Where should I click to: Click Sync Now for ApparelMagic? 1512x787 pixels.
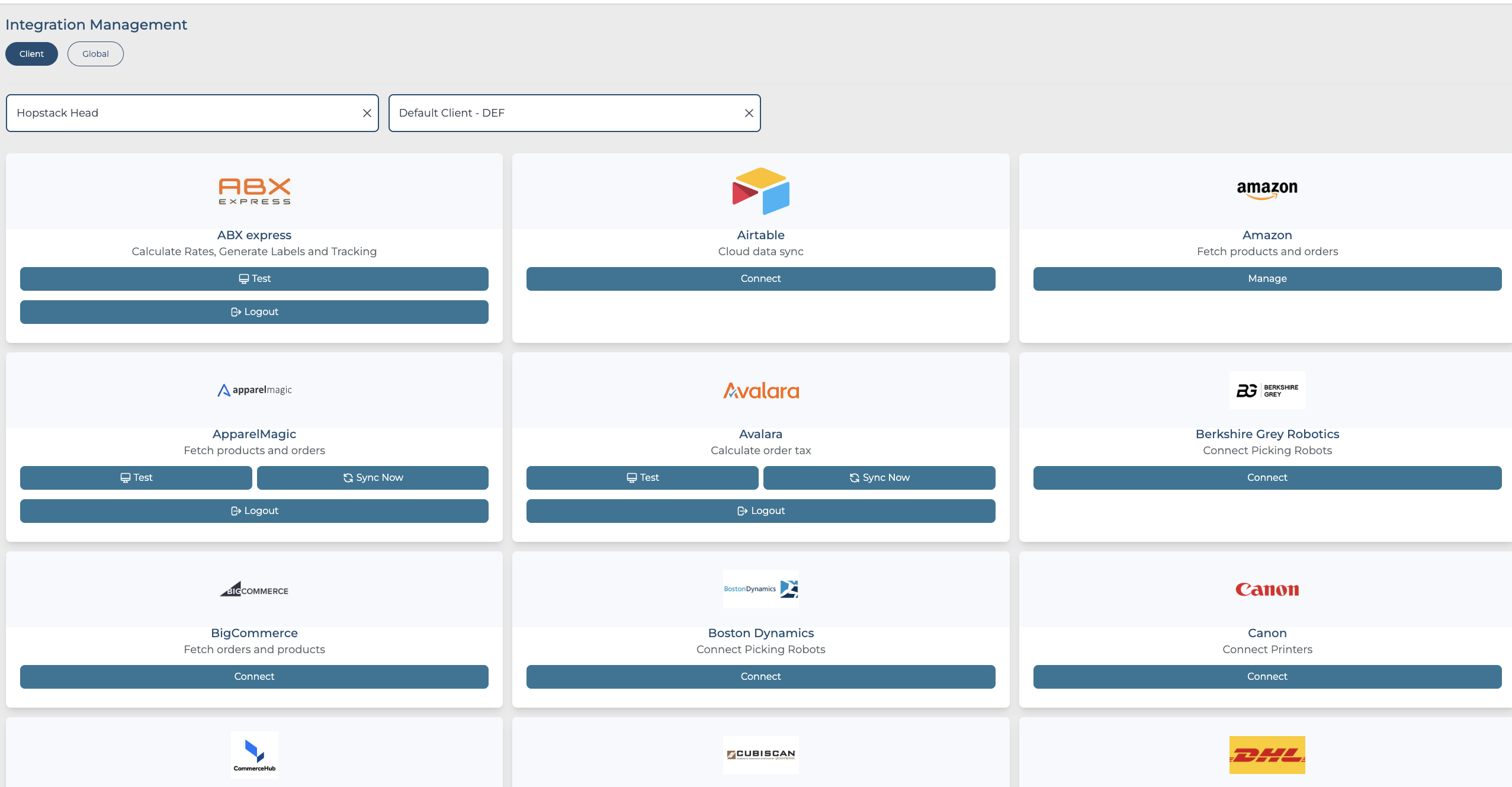click(x=373, y=478)
